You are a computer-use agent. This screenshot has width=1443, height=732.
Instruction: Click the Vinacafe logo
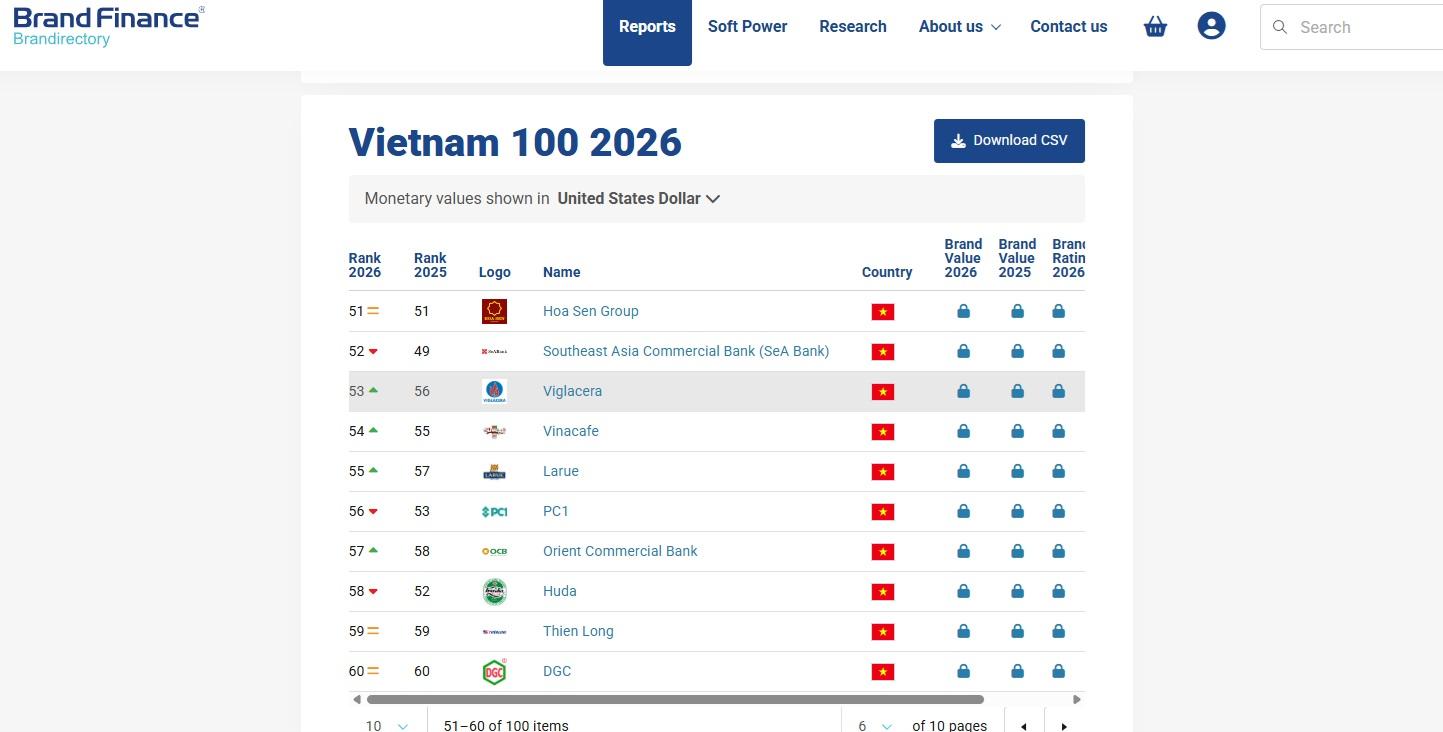(x=494, y=431)
